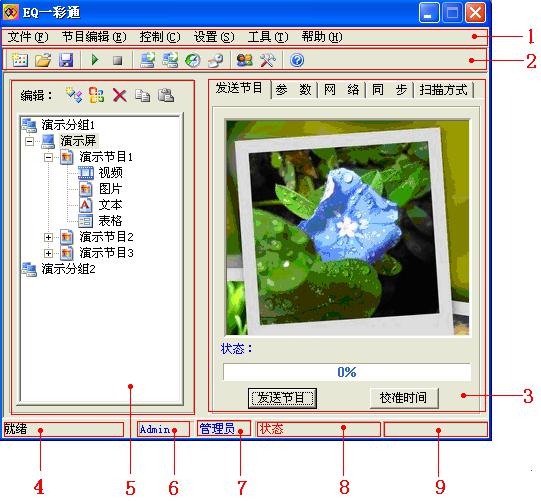Start playback with the green play icon
This screenshot has width=541, height=501.
94,60
